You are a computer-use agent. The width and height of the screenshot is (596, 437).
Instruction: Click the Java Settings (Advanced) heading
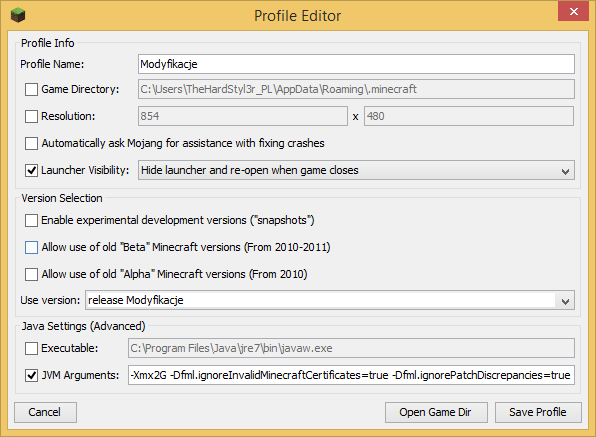(x=83, y=326)
